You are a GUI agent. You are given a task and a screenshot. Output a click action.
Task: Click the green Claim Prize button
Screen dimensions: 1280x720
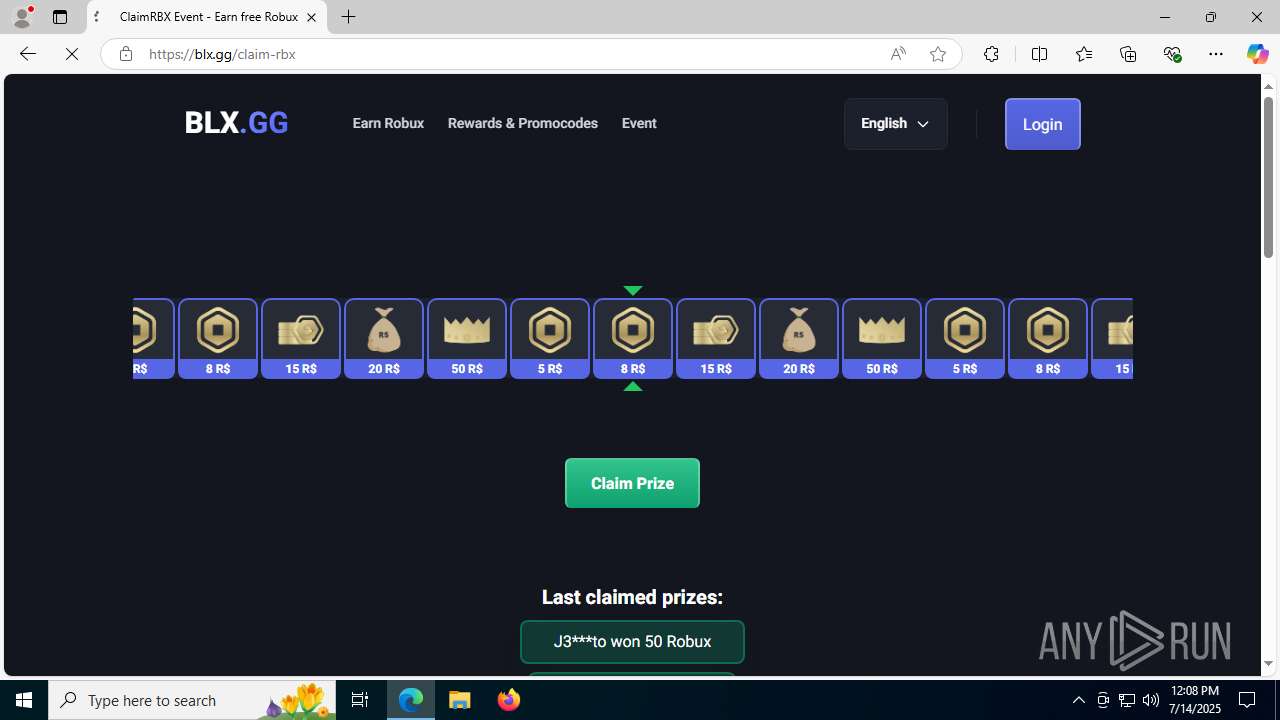coord(632,483)
